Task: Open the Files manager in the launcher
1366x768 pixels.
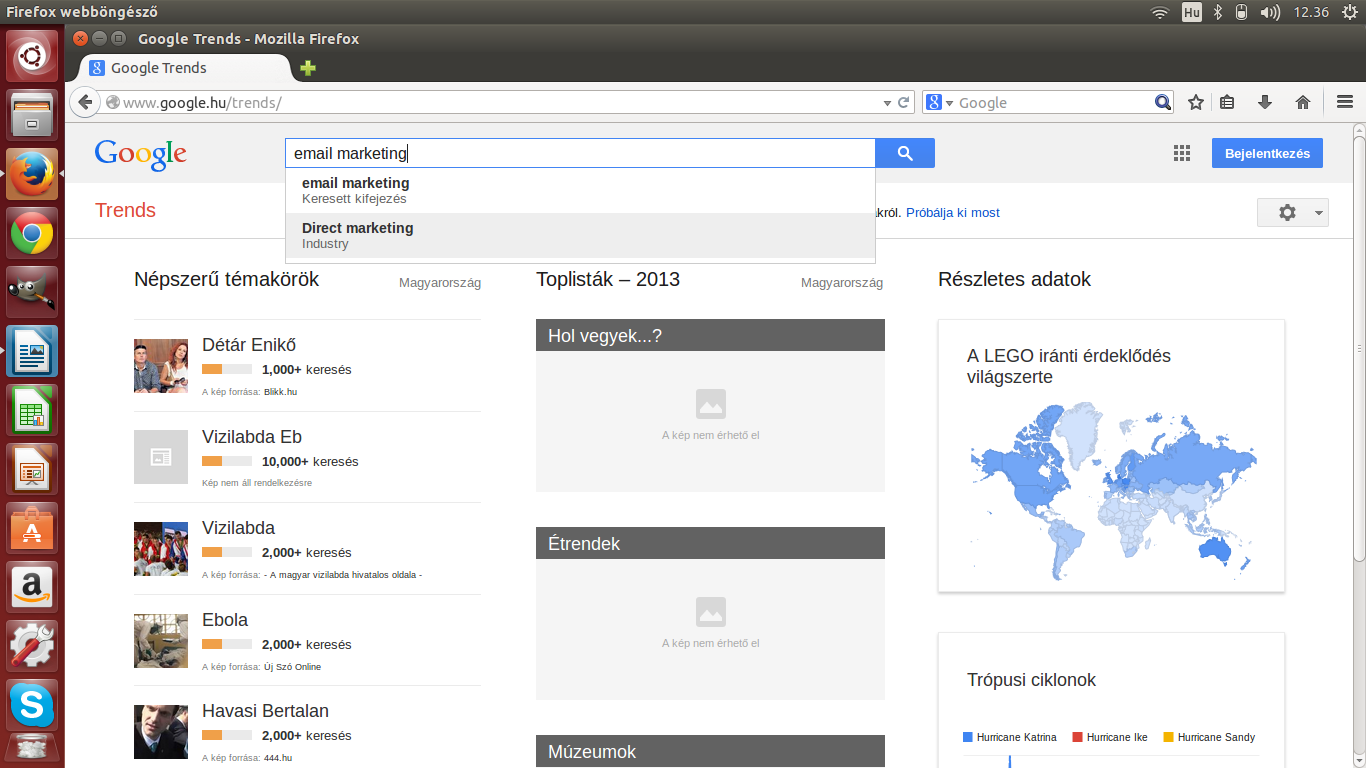Action: click(x=32, y=114)
